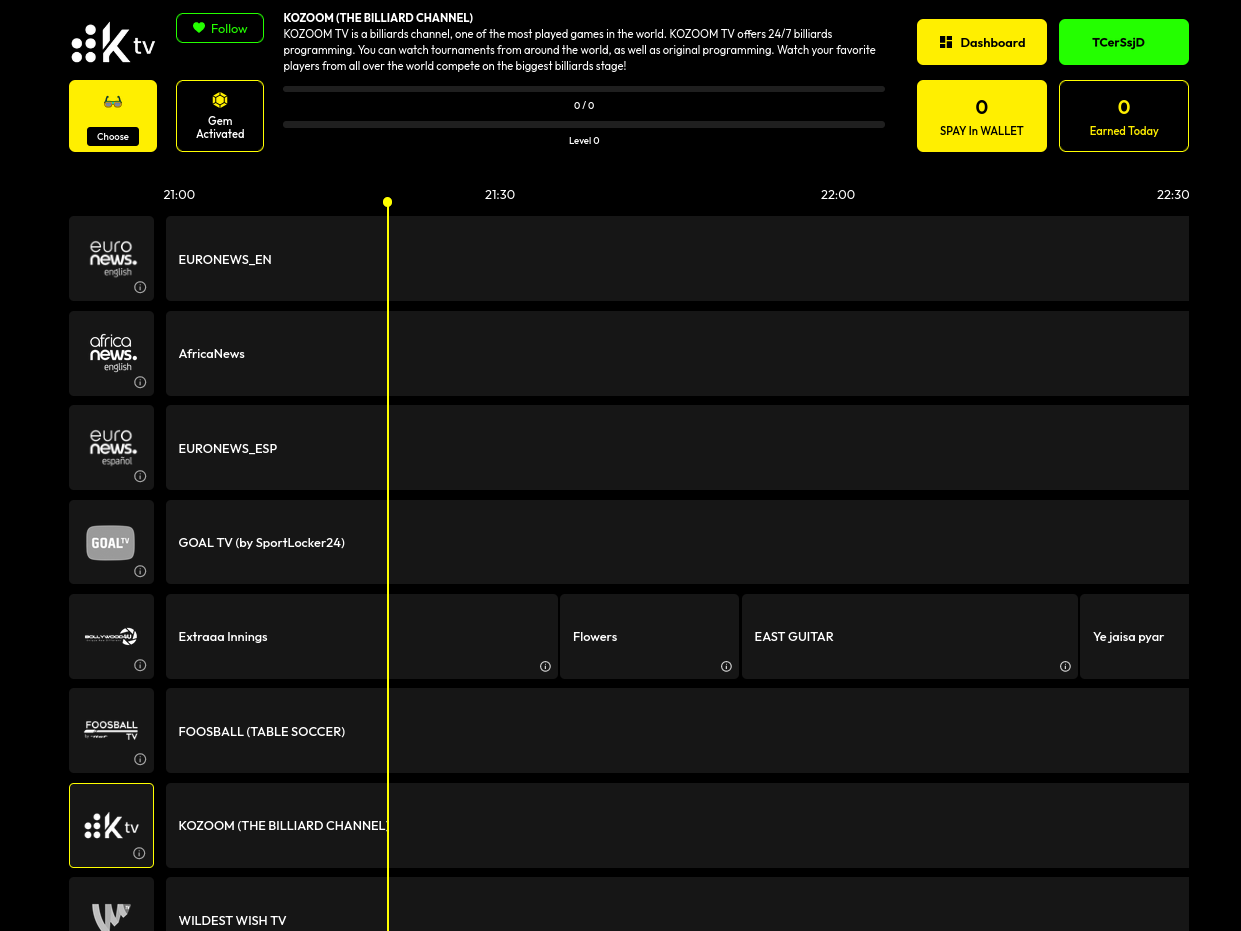Show info for the Extraaa Innings program
Screen dimensions: 1241x931
545,666
